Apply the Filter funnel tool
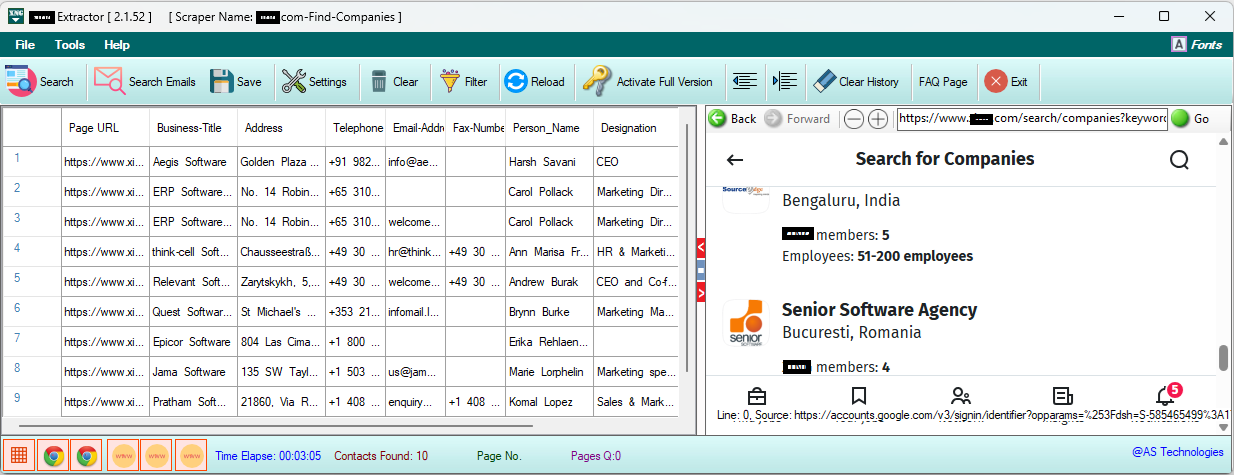 pyautogui.click(x=464, y=82)
